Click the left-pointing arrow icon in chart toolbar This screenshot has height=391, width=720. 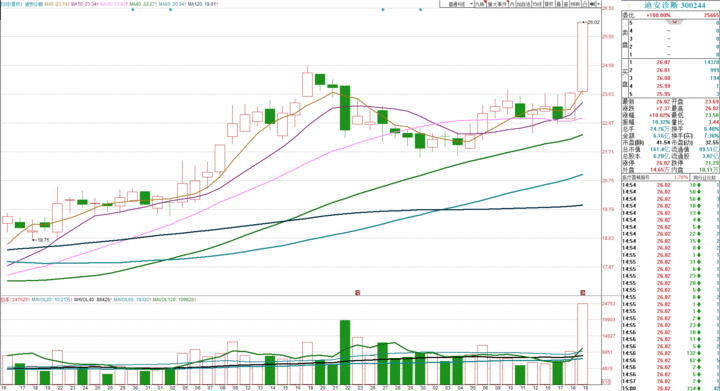[x=593, y=4]
